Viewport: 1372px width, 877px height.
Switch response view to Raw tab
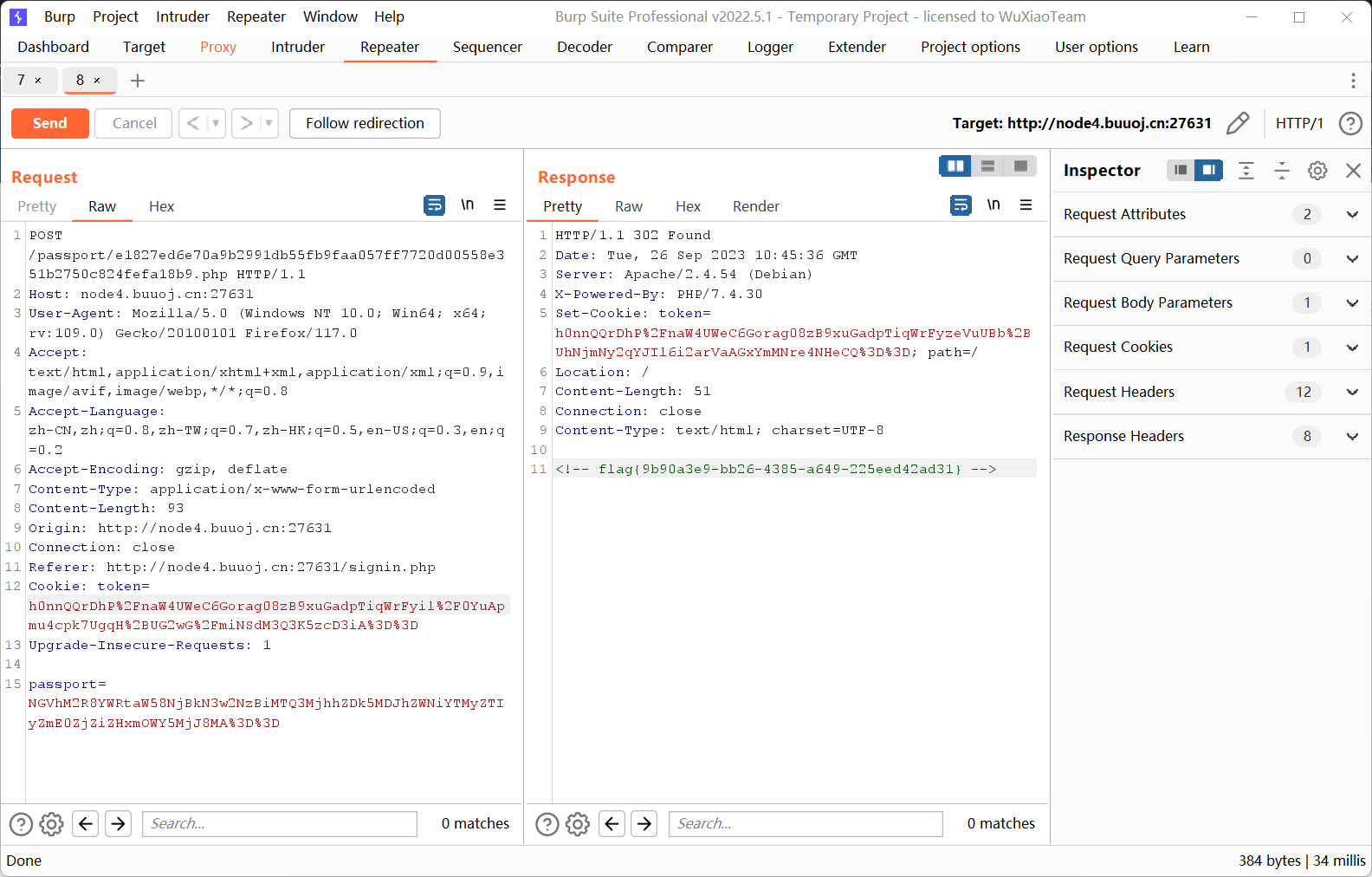(629, 206)
